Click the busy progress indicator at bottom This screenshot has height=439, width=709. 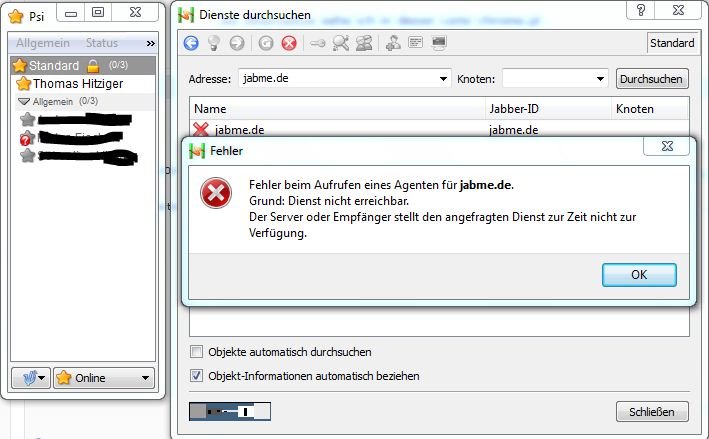coord(230,411)
